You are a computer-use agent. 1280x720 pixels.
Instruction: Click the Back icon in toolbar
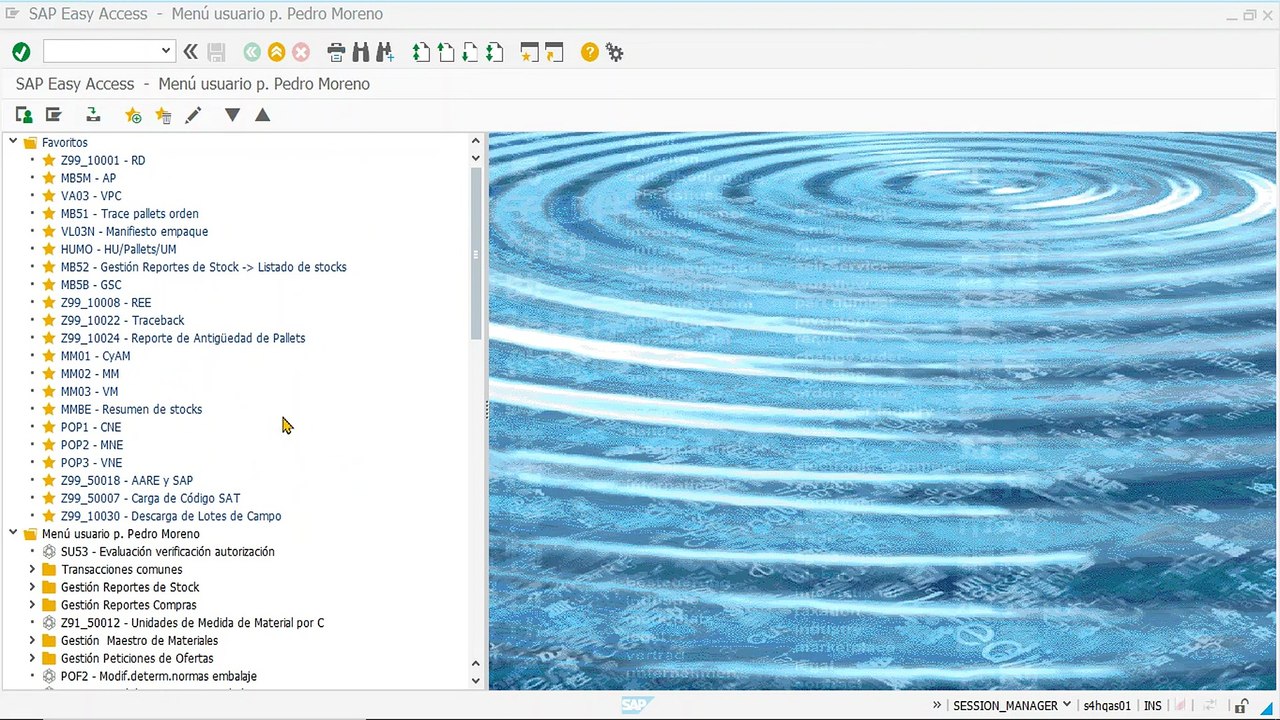pos(252,52)
